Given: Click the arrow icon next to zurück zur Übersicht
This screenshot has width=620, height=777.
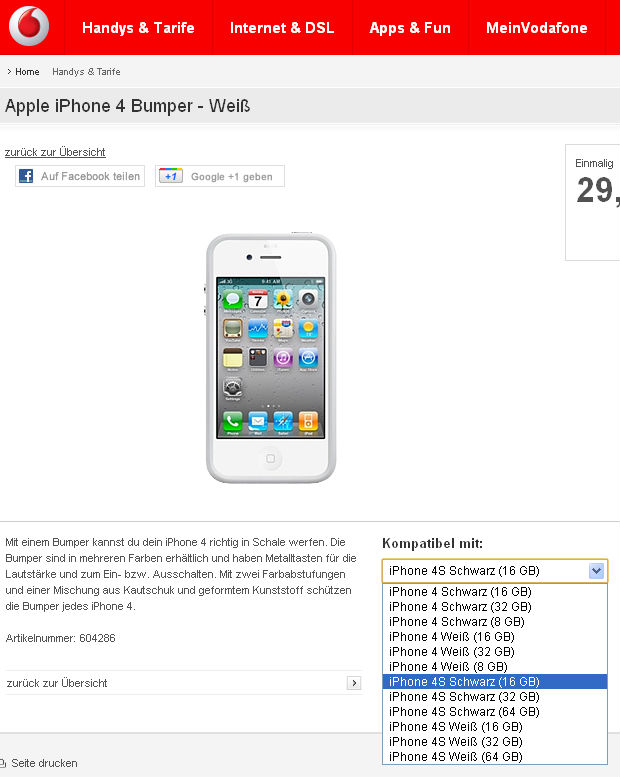Looking at the screenshot, I should point(354,683).
